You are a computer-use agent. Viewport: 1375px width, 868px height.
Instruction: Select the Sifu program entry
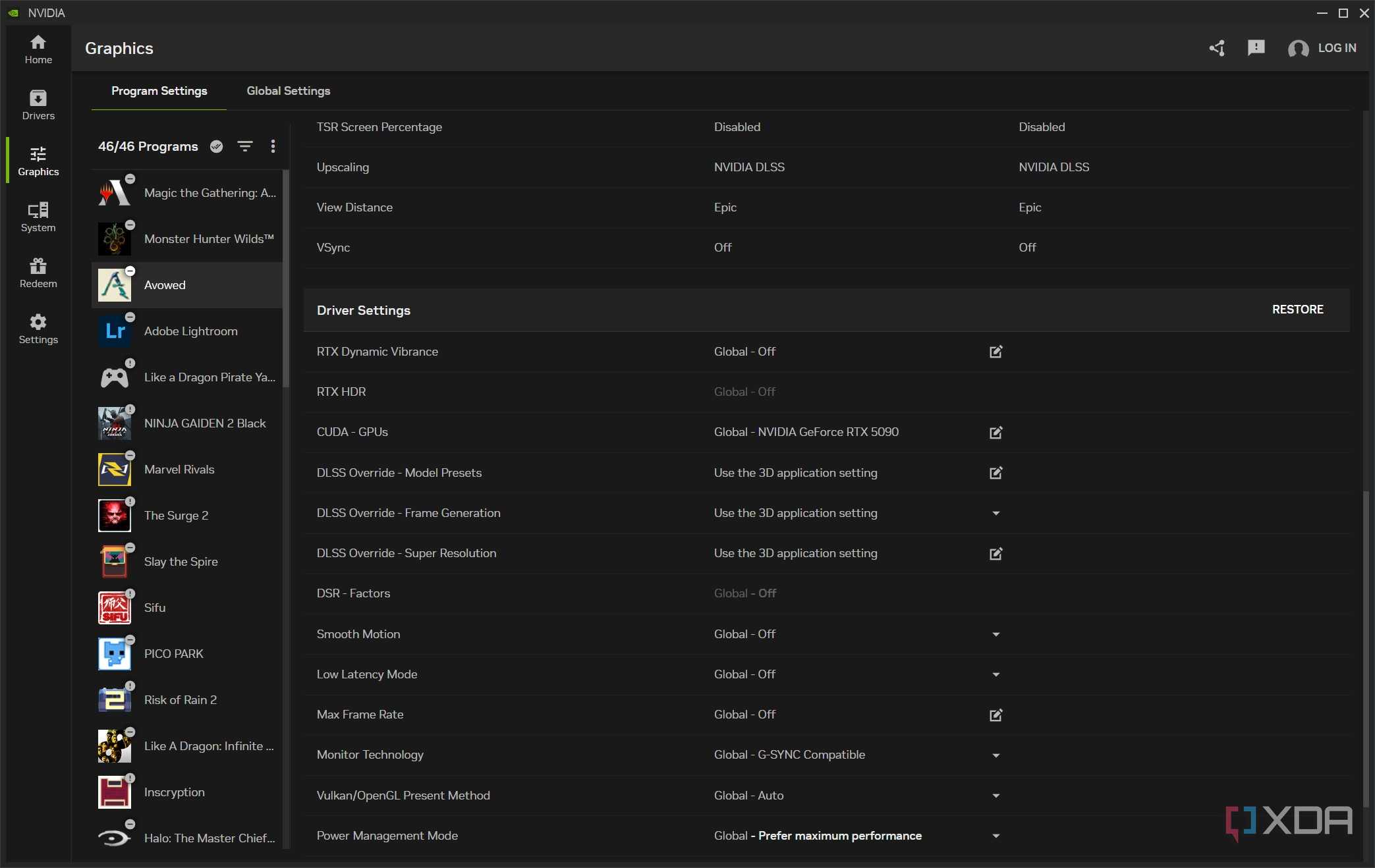(187, 608)
